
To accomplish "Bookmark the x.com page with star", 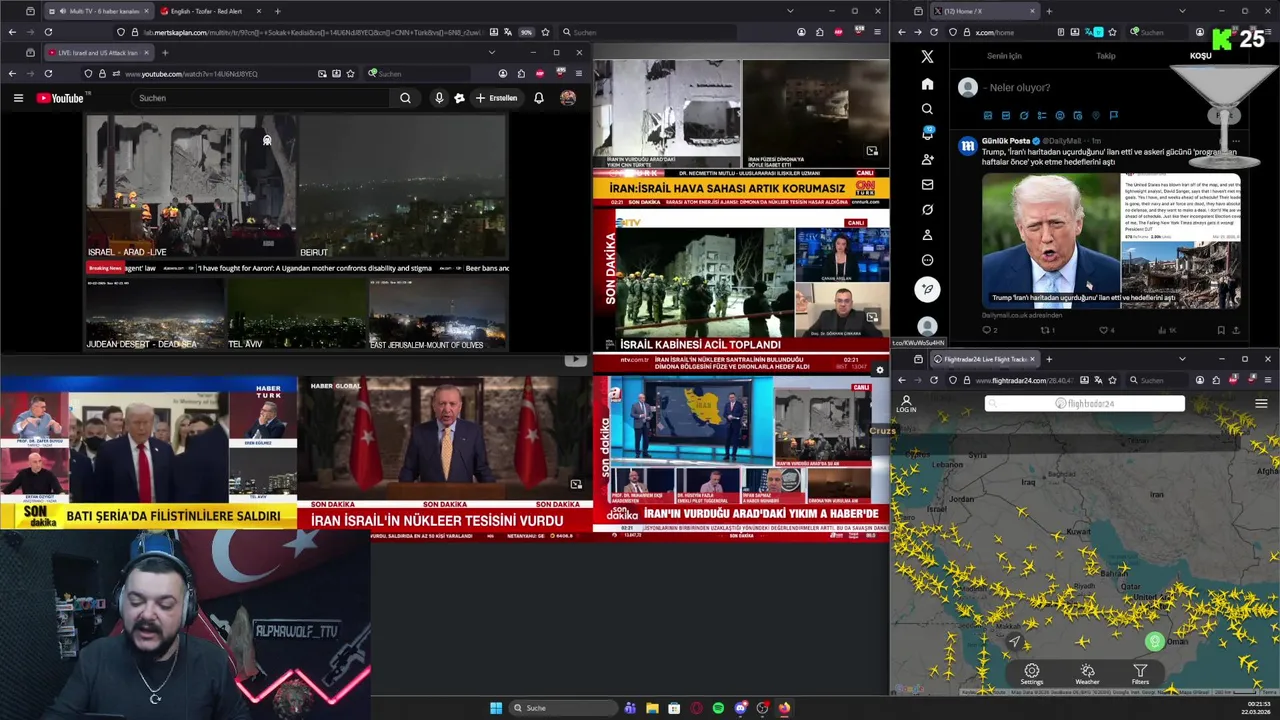I will [1112, 32].
